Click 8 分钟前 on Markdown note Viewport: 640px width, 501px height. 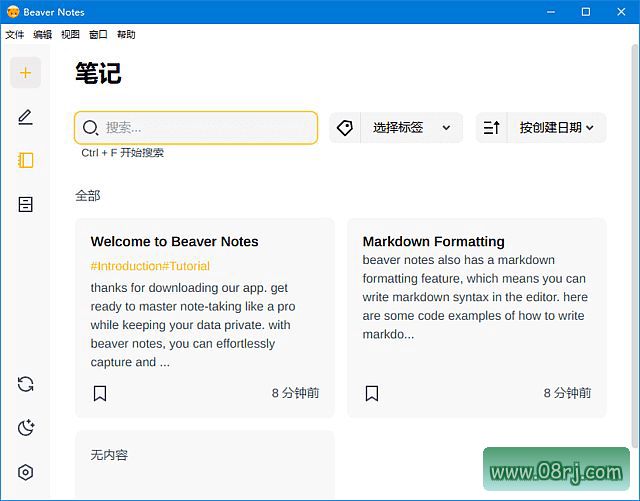pyautogui.click(x=567, y=393)
